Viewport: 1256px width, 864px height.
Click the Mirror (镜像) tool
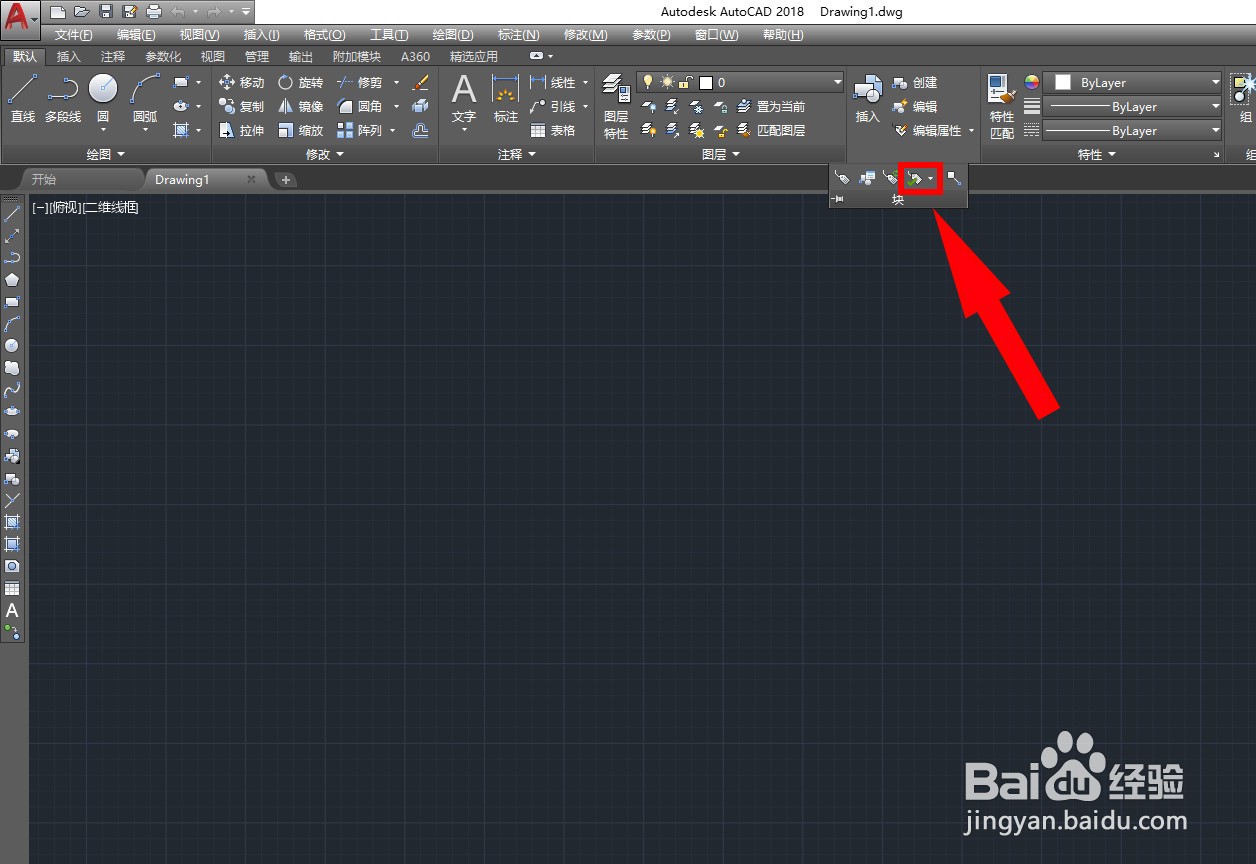tap(301, 107)
